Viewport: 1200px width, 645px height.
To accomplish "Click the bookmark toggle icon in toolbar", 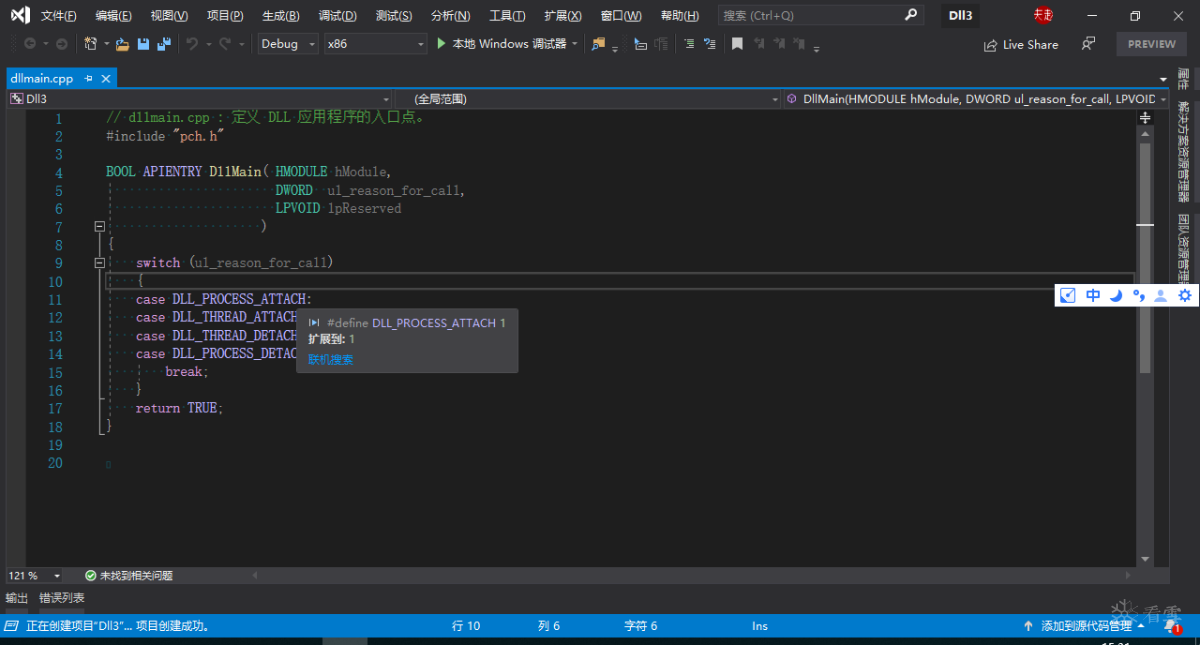I will point(737,44).
